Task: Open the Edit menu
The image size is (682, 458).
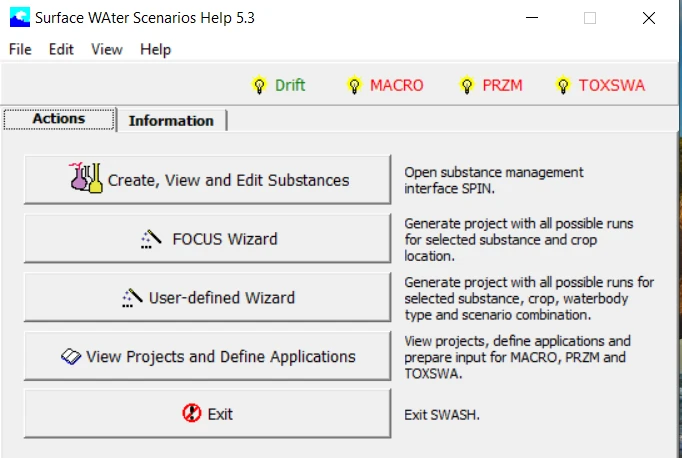Action: 61,49
